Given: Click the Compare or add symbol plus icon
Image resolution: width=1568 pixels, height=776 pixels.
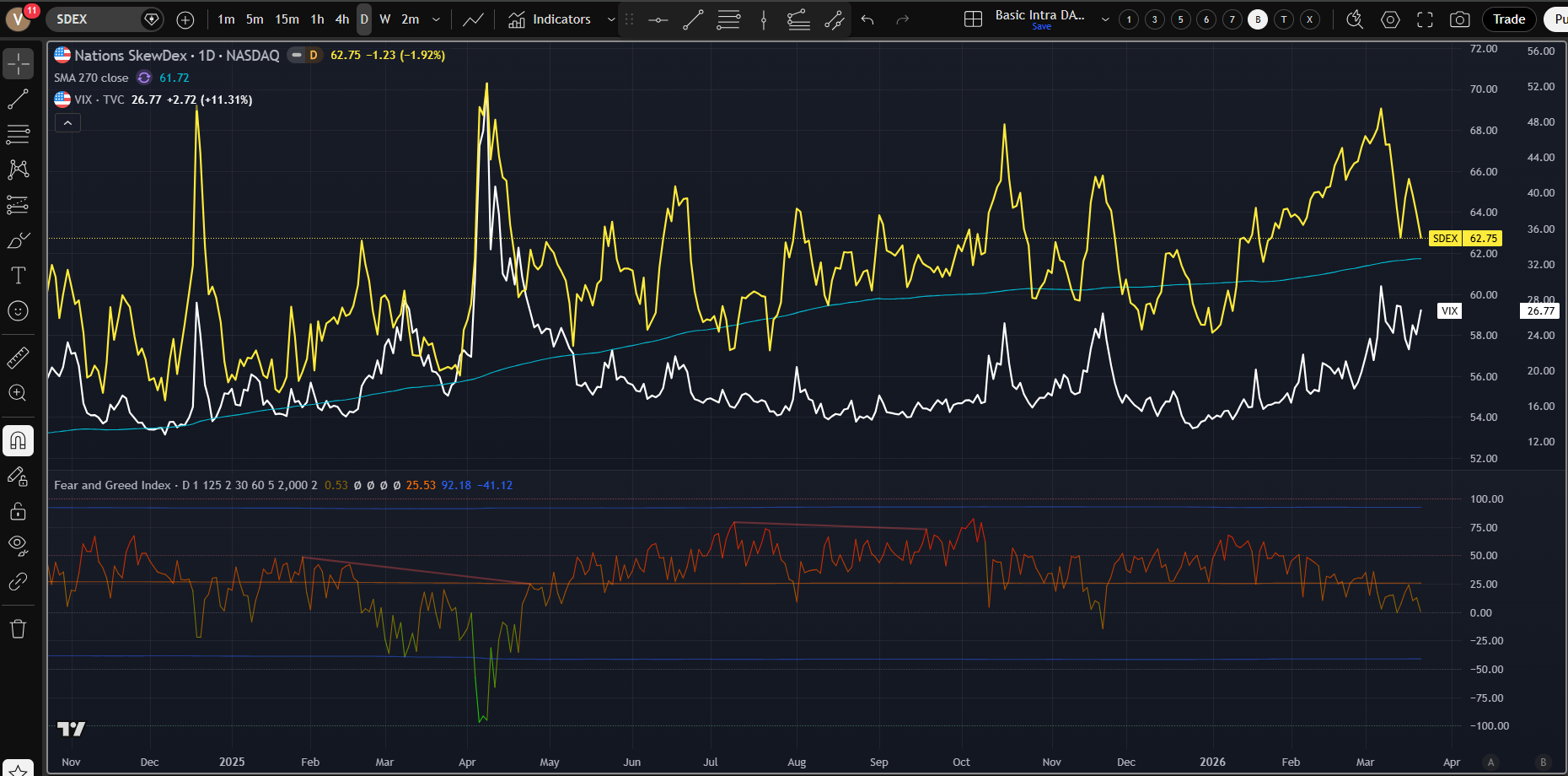Looking at the screenshot, I should tap(185, 19).
